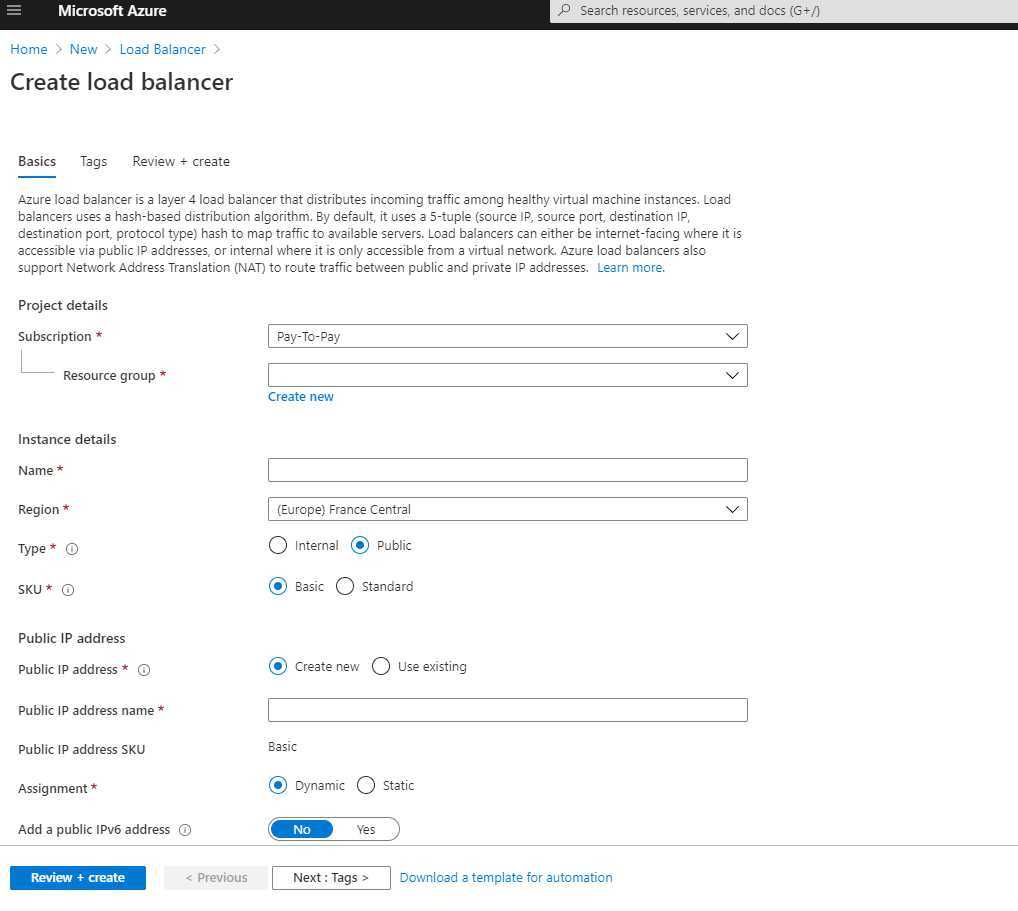Select the Public load balancer type
This screenshot has width=1018, height=911.
click(360, 545)
